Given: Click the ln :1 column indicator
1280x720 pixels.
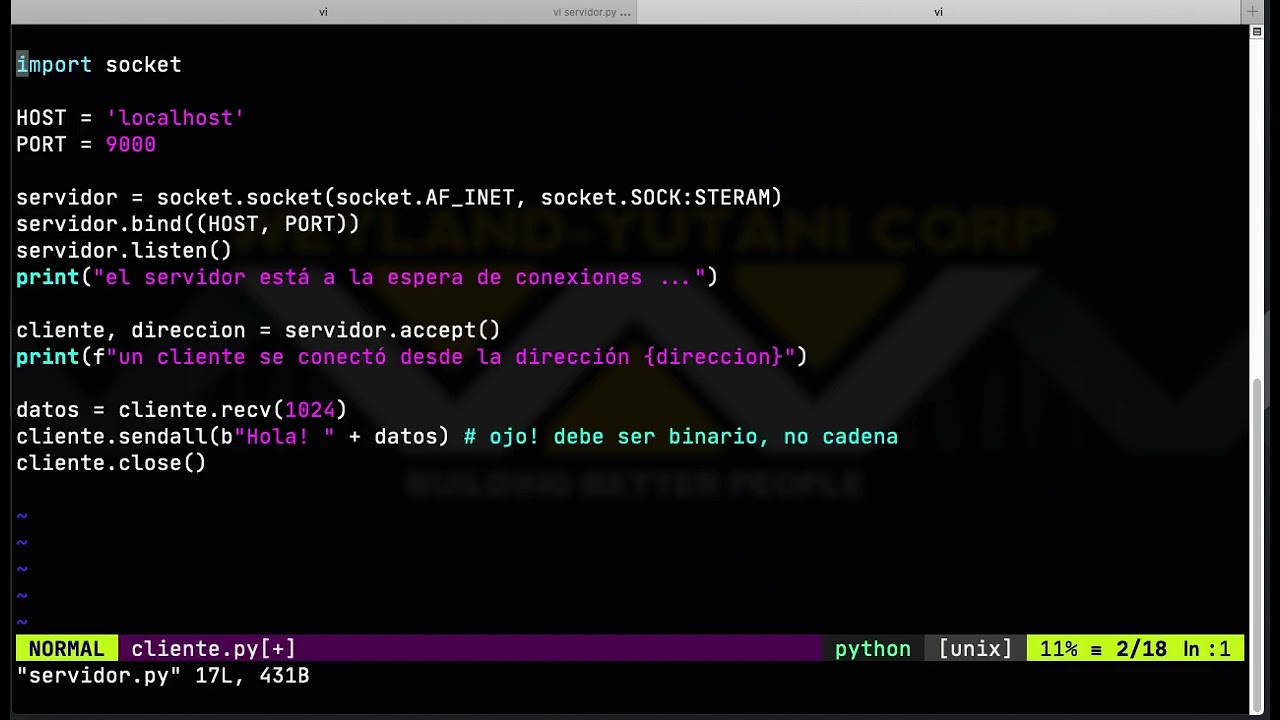Looking at the screenshot, I should click(x=1207, y=649).
